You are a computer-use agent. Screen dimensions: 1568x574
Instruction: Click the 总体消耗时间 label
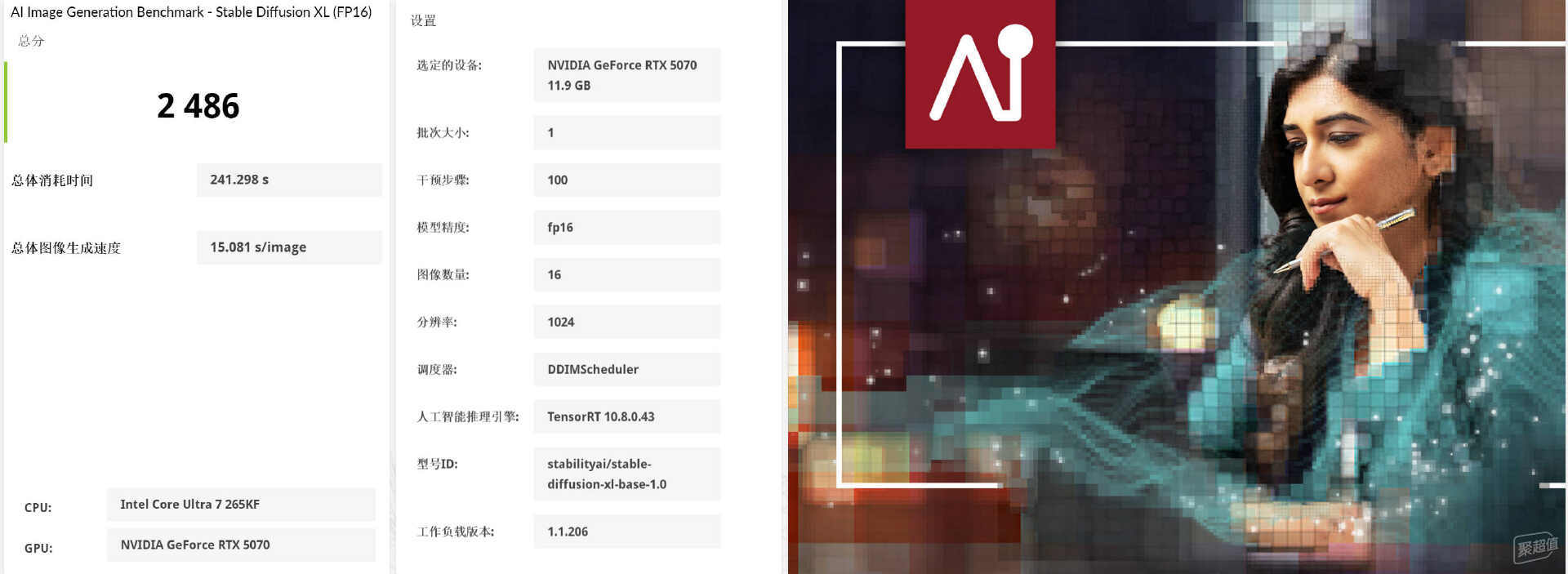52,180
